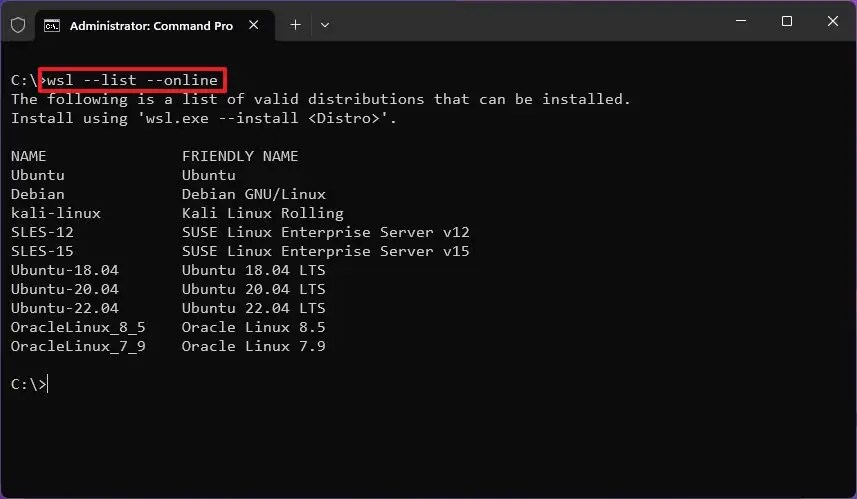Click the FRIENDLY NAME column header
The height and width of the screenshot is (499, 857).
coord(240,156)
